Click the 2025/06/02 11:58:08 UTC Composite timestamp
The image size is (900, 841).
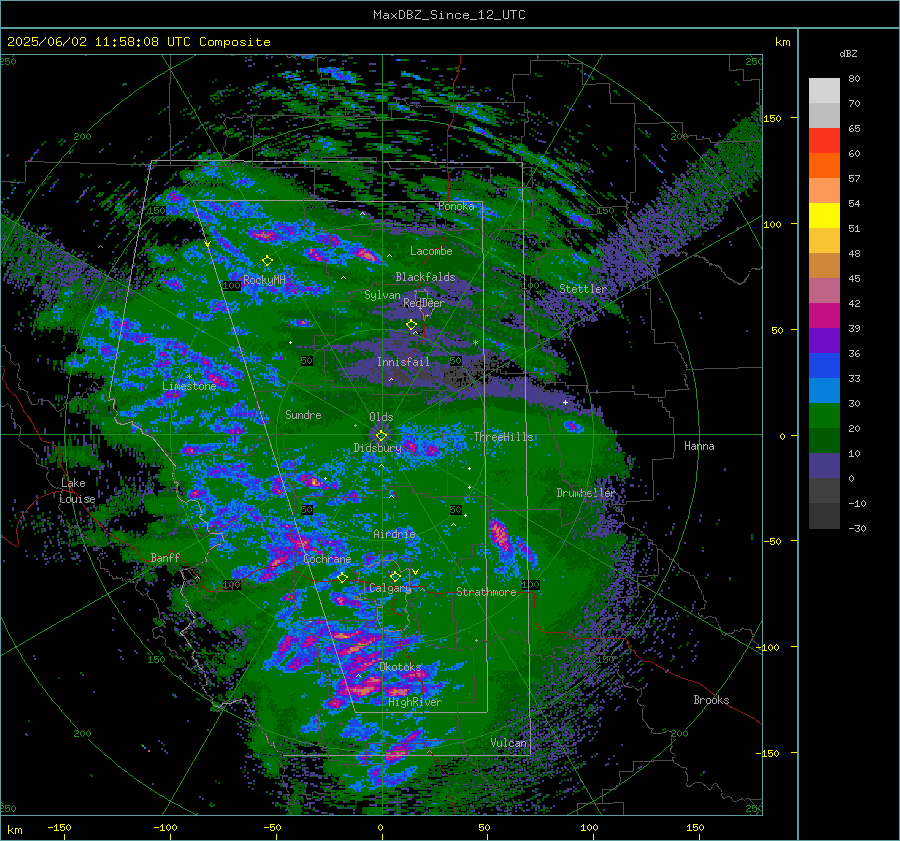coord(138,42)
